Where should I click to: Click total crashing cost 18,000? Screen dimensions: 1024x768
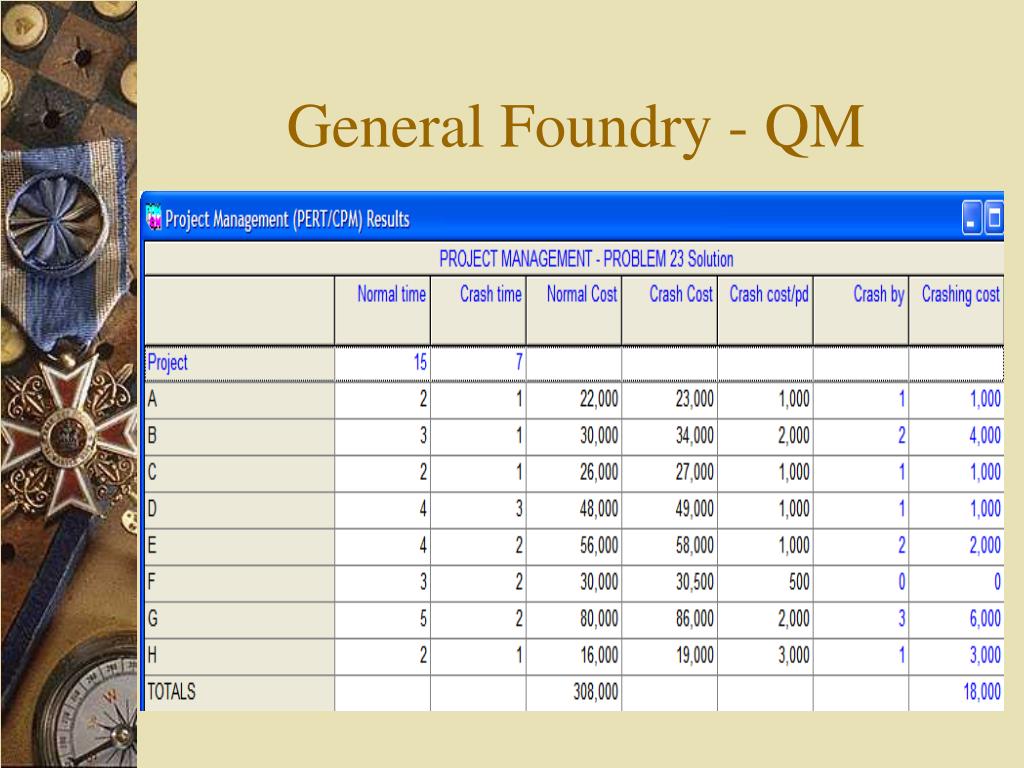[x=982, y=691]
